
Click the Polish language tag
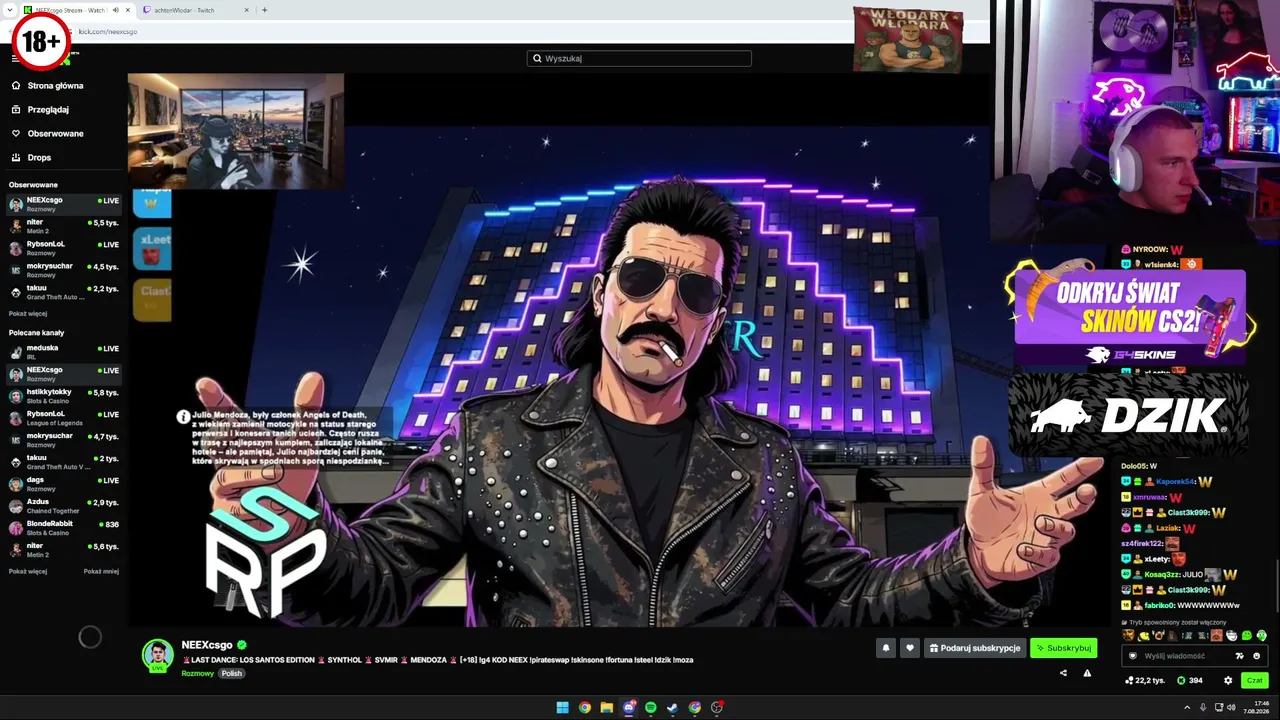(232, 673)
